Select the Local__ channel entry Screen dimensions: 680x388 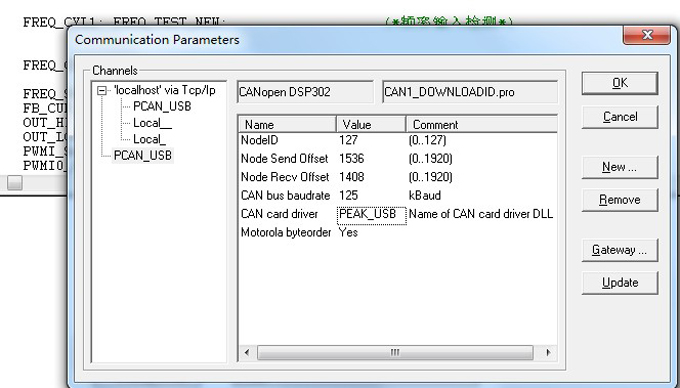coord(152,123)
